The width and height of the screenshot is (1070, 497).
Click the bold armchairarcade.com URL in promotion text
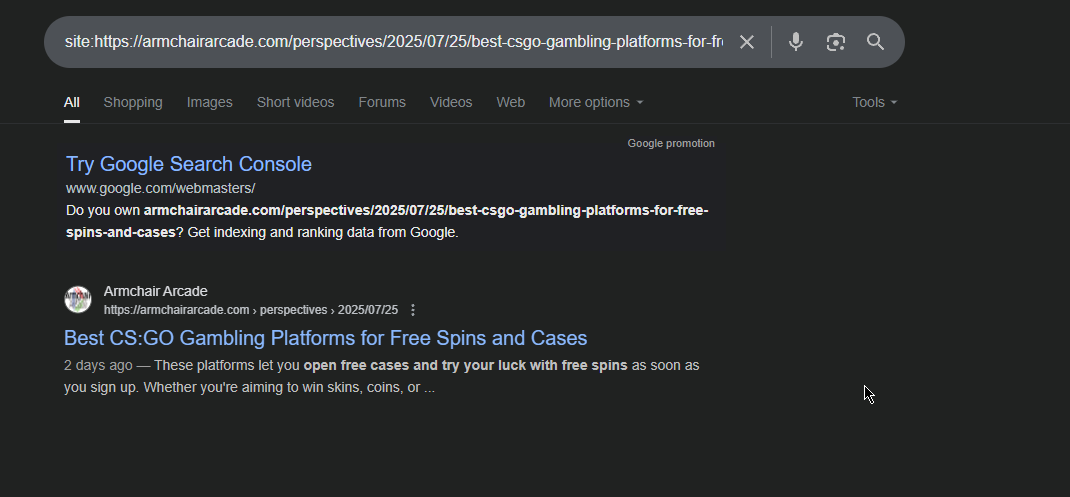point(387,221)
